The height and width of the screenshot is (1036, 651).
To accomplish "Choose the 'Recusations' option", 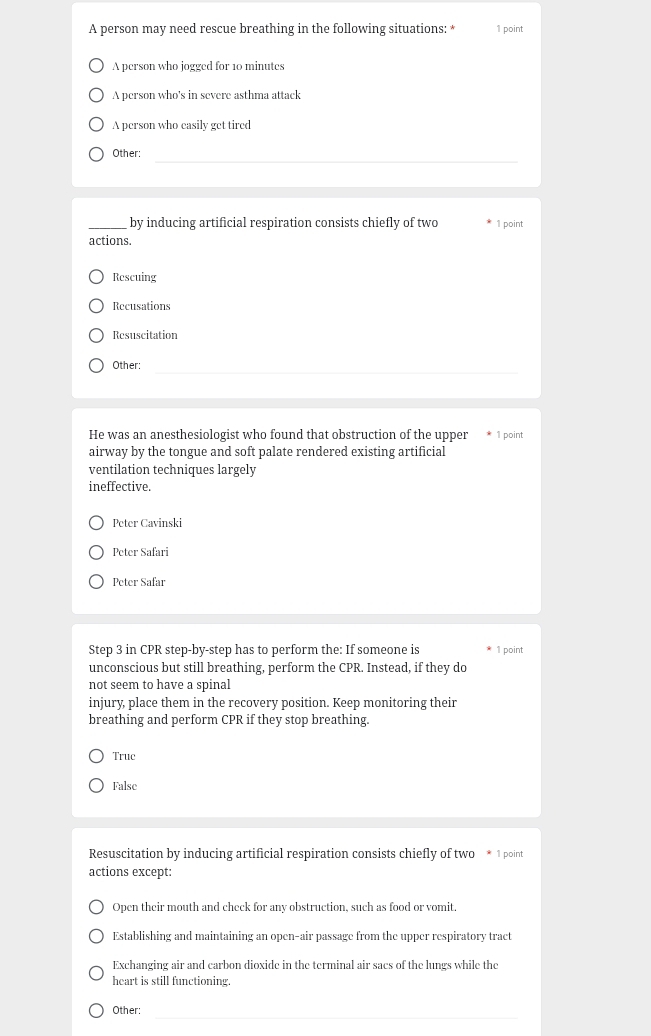I will [x=96, y=306].
